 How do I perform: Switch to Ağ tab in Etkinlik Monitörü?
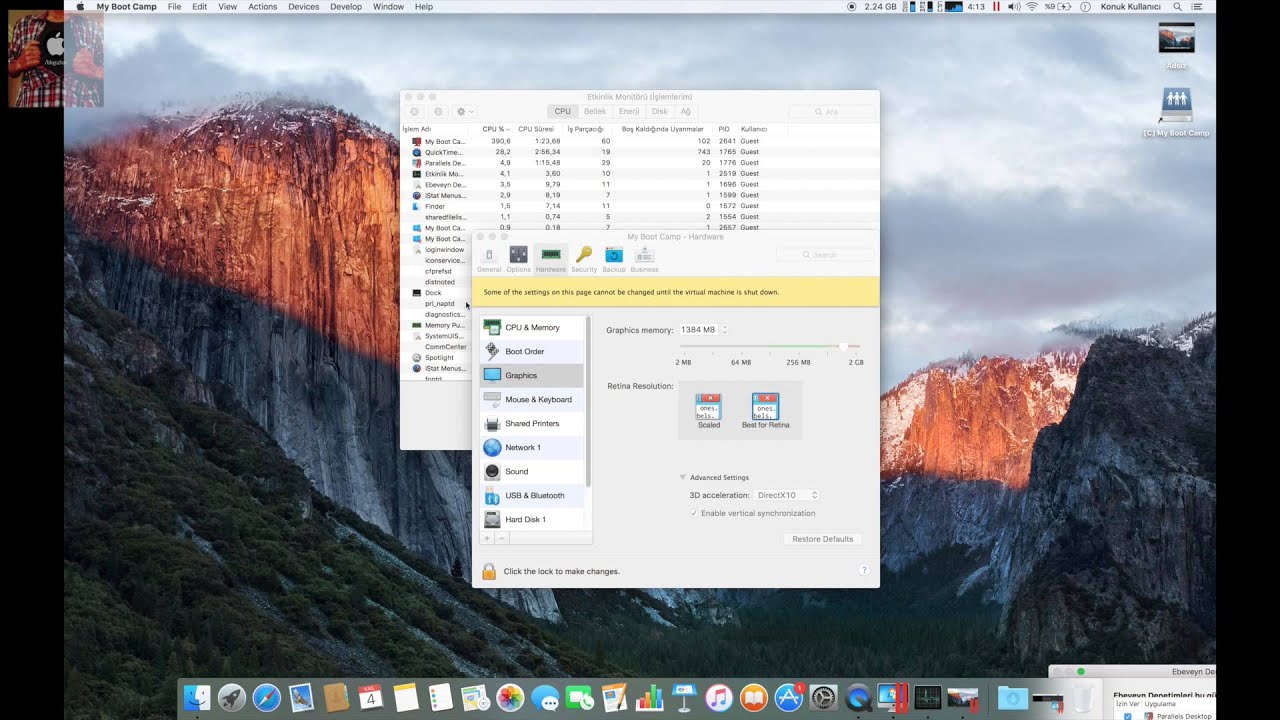coord(685,111)
